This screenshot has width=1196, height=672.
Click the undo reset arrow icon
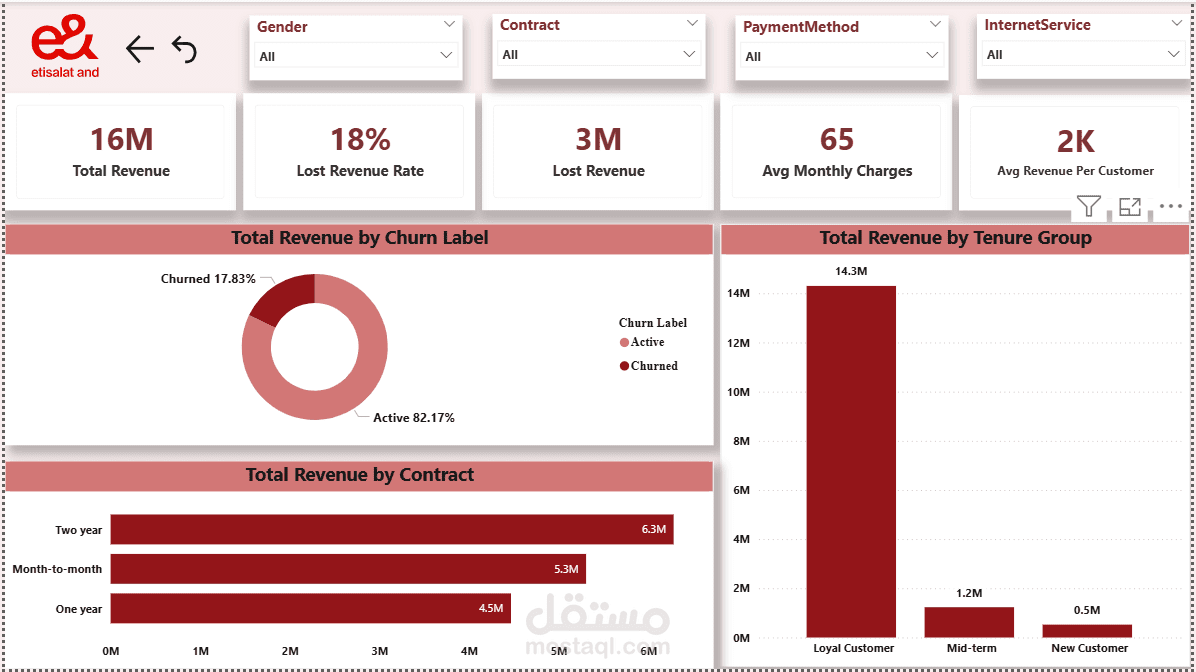[x=185, y=50]
